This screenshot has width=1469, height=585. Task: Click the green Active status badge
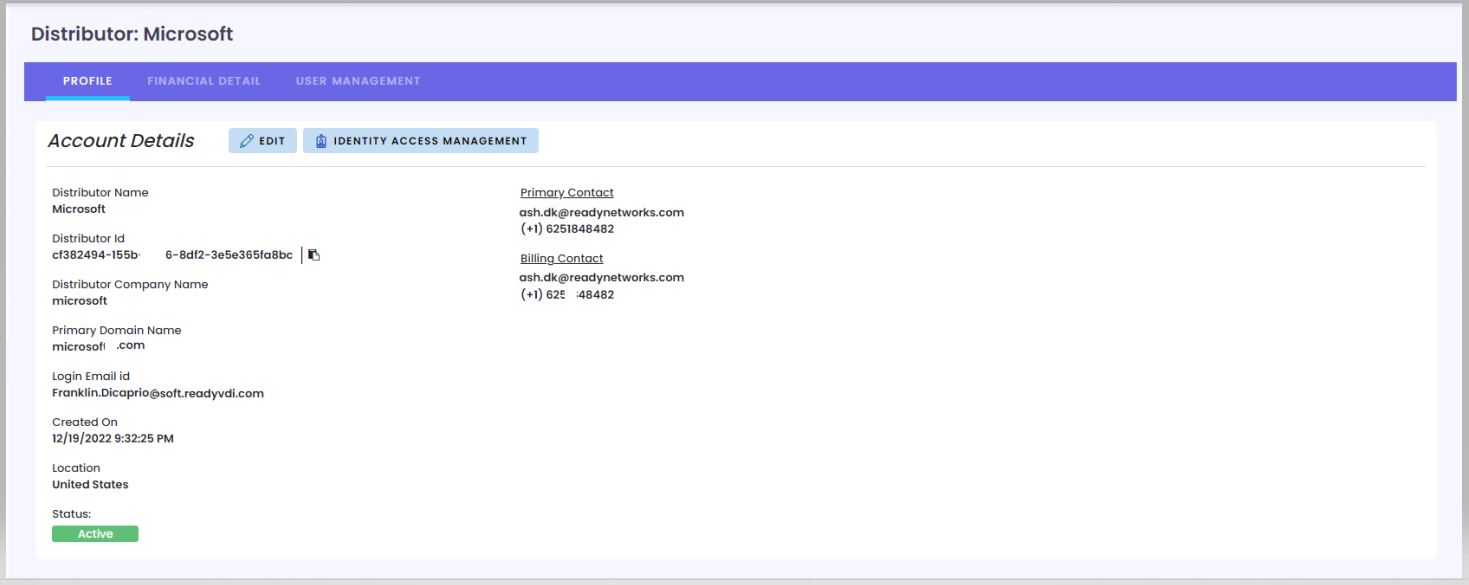click(95, 534)
